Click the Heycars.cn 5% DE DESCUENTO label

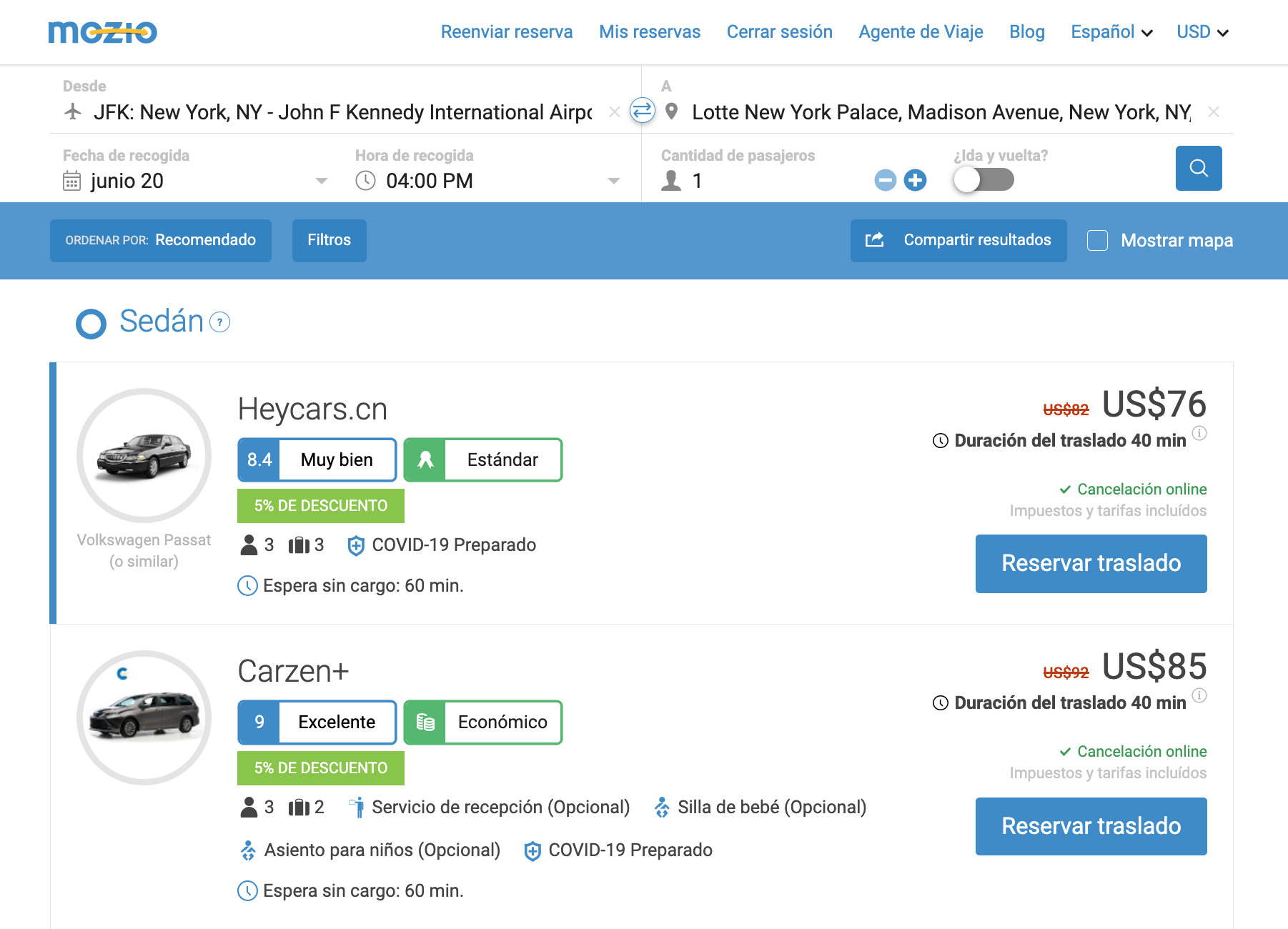[321, 506]
